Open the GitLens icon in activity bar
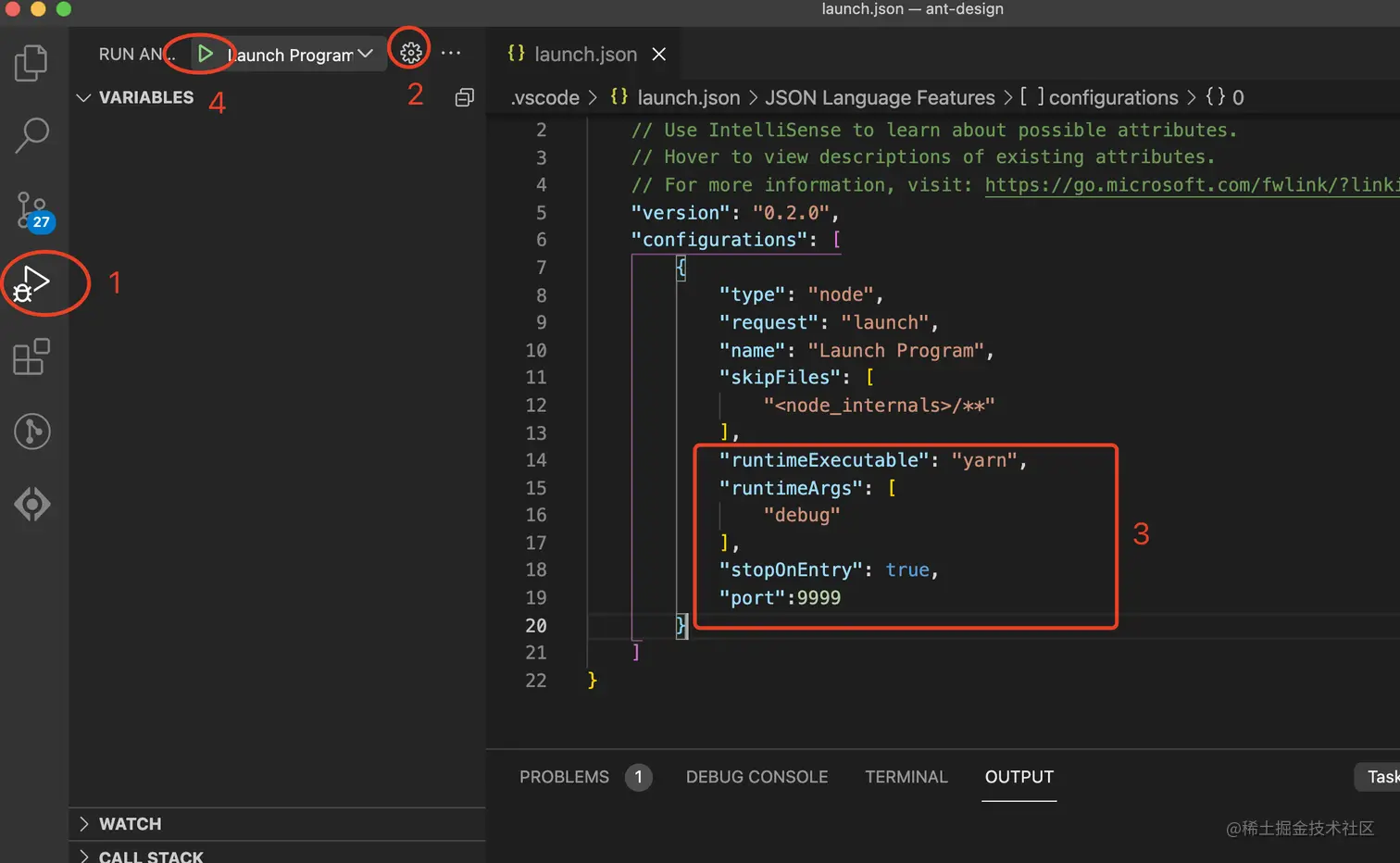The width and height of the screenshot is (1400, 863). (x=32, y=504)
